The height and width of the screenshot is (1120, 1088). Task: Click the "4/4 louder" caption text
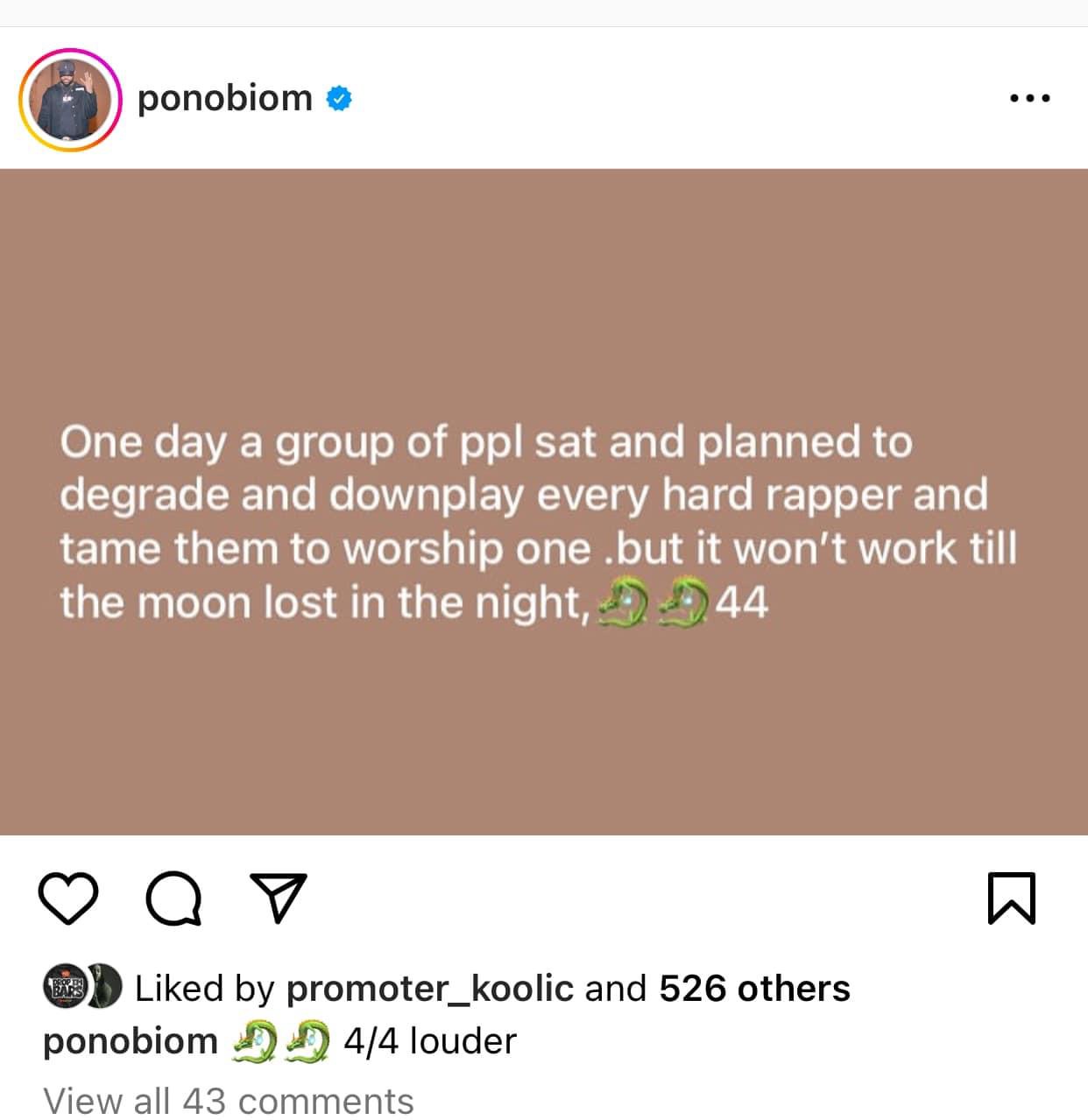click(x=430, y=1041)
